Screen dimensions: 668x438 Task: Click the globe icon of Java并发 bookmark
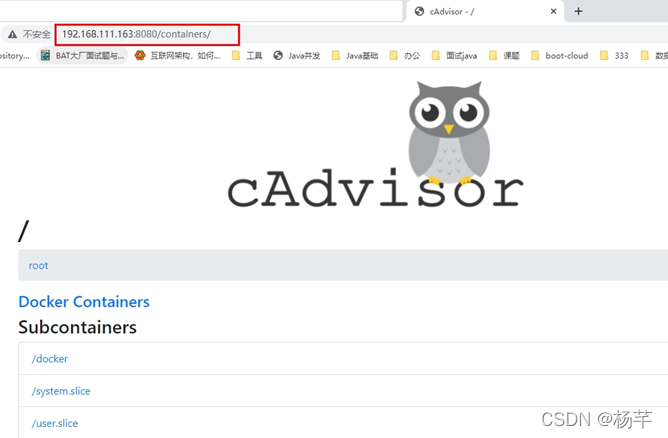(x=278, y=55)
